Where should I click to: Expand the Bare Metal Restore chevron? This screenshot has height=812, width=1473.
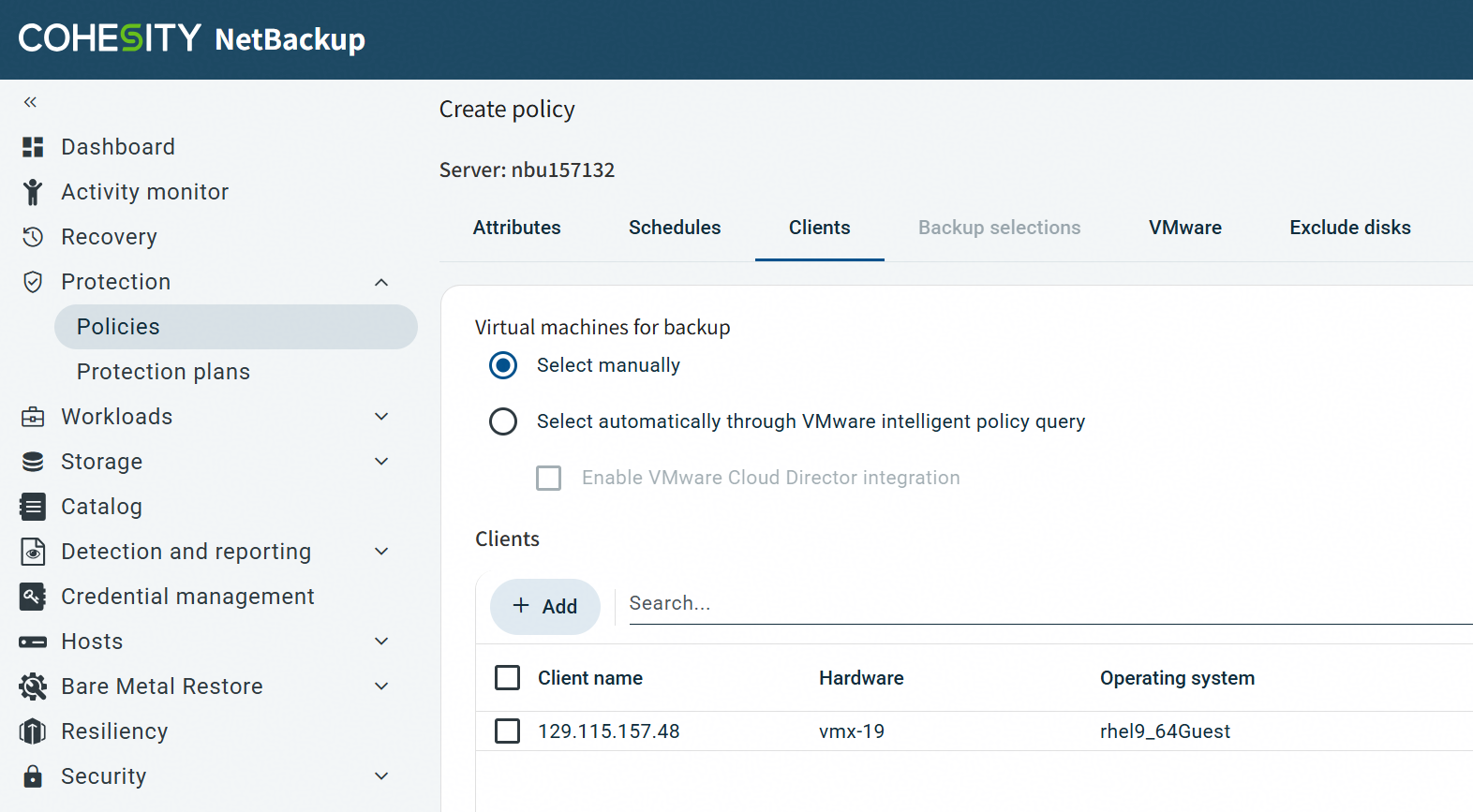click(381, 687)
